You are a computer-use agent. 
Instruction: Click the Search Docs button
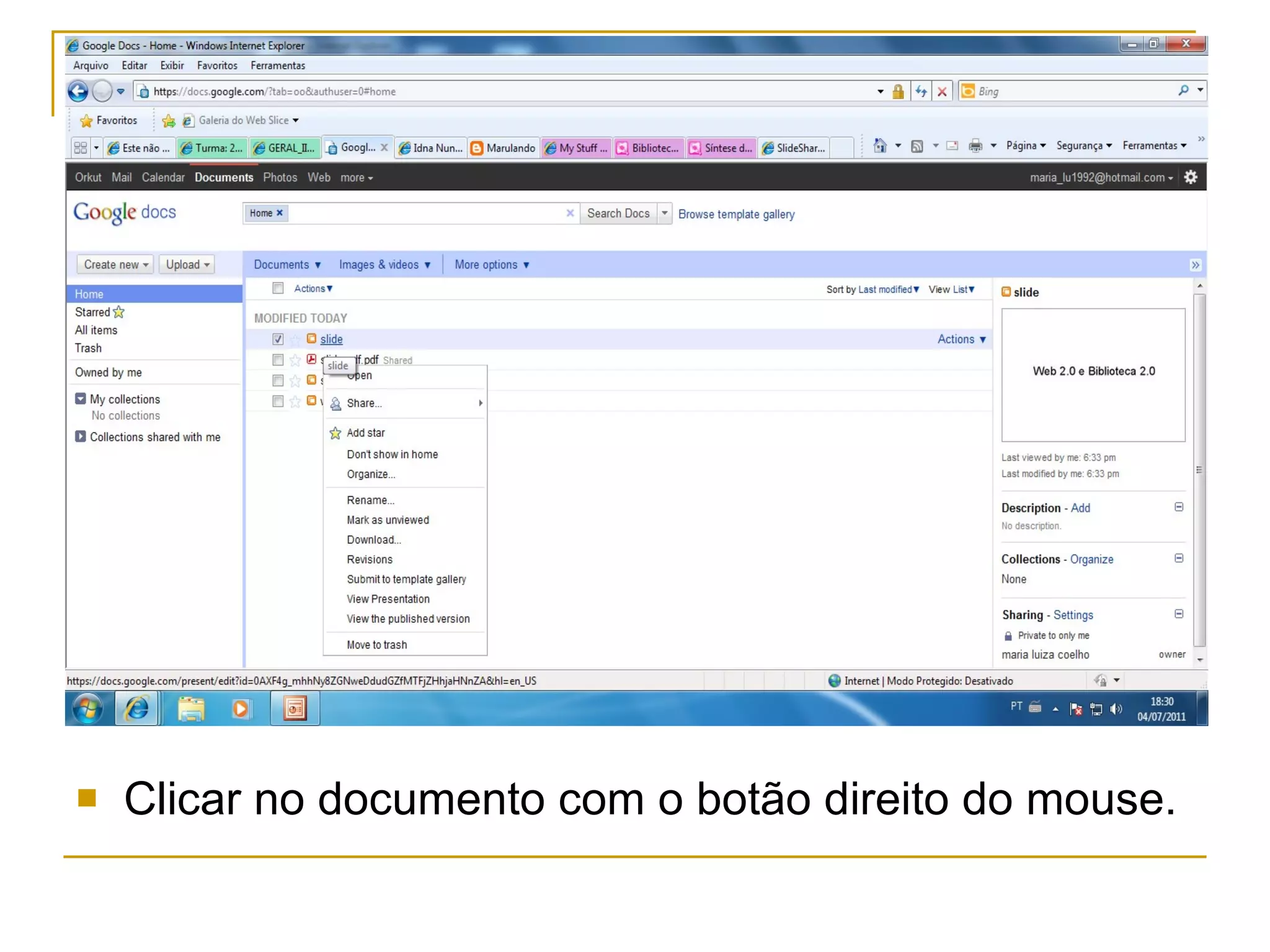(x=618, y=213)
